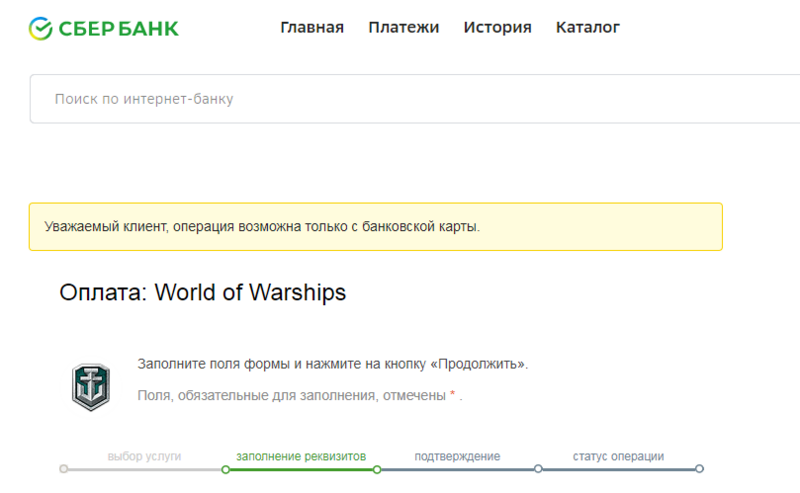Open the Главная menu item
The image size is (800, 493).
(x=312, y=27)
